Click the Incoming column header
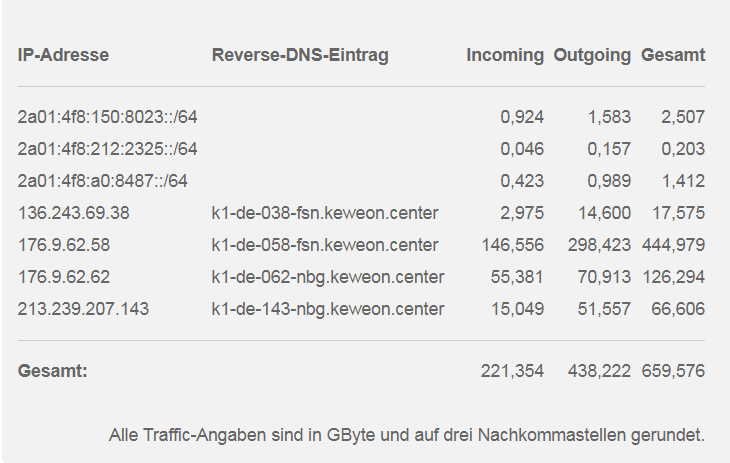 click(505, 55)
